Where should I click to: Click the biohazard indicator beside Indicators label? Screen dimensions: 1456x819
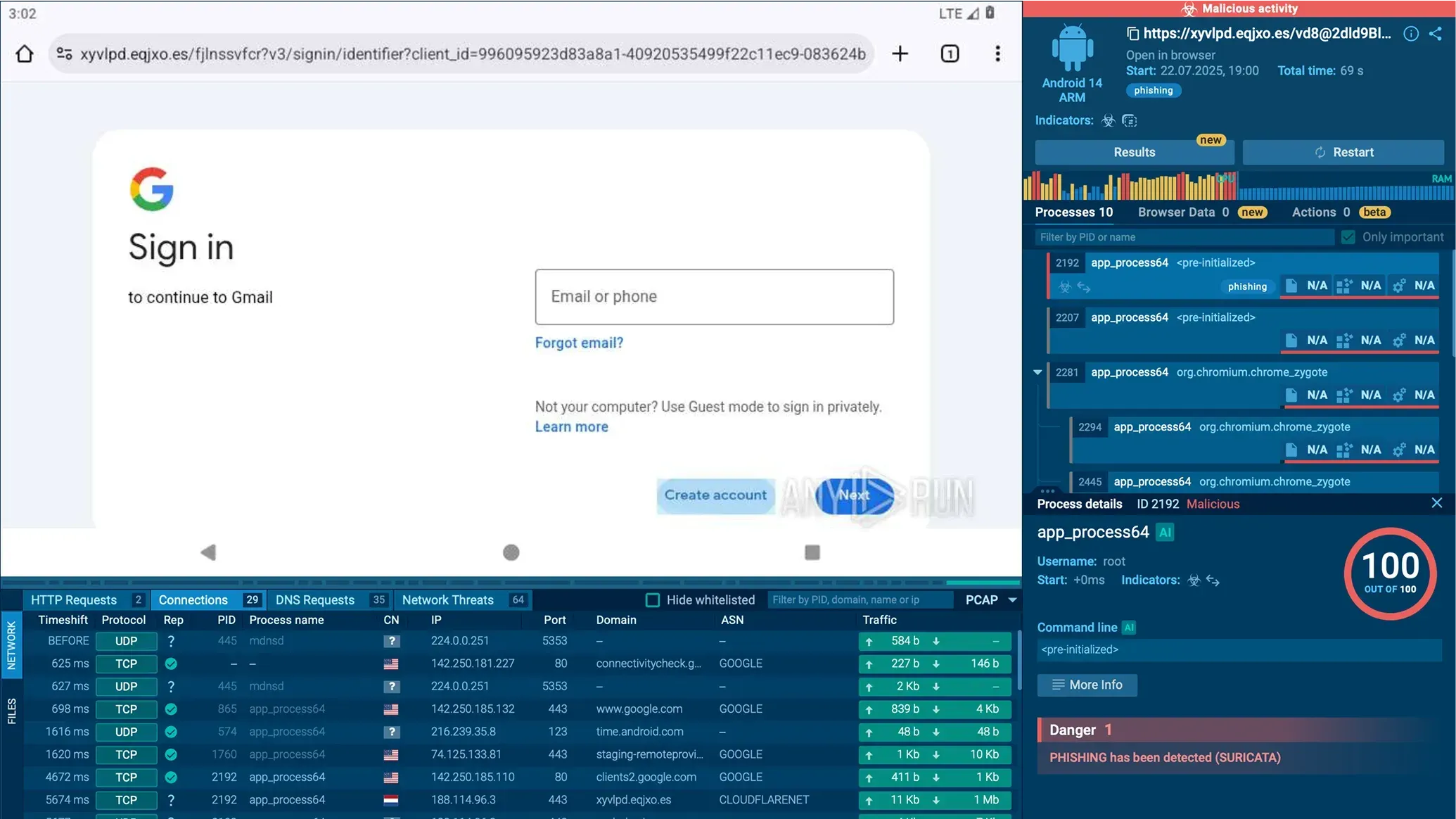(1109, 120)
